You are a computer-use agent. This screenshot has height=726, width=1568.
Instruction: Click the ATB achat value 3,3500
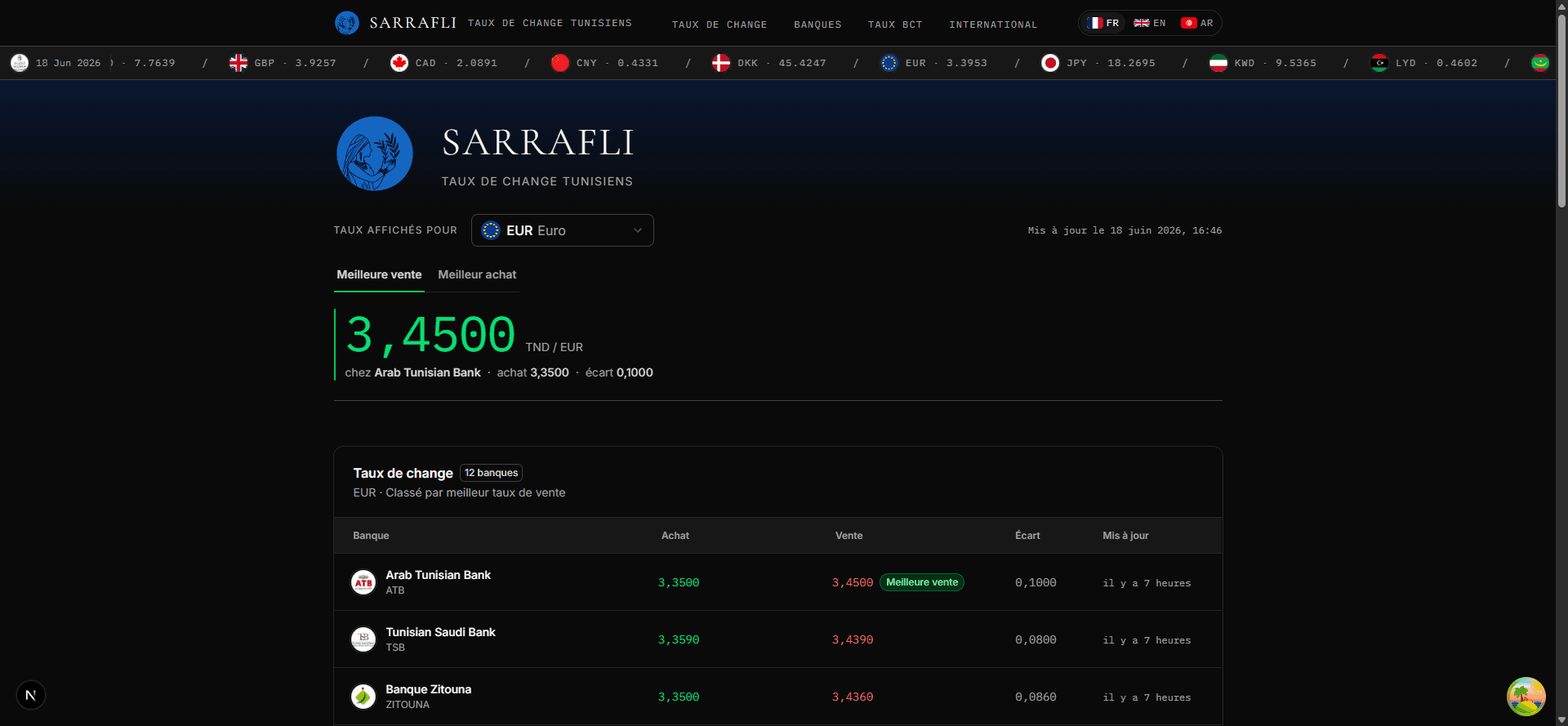679,582
